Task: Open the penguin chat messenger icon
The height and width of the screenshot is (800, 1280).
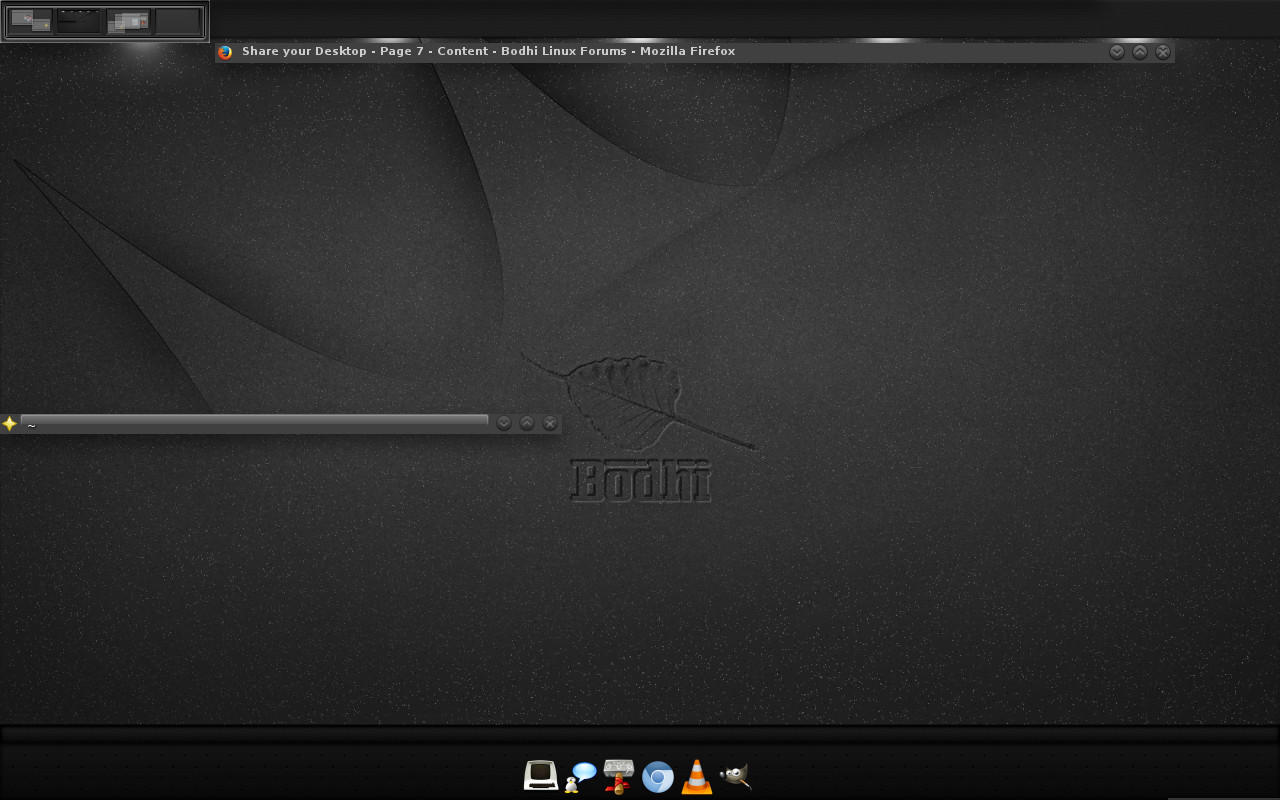Action: [x=580, y=777]
